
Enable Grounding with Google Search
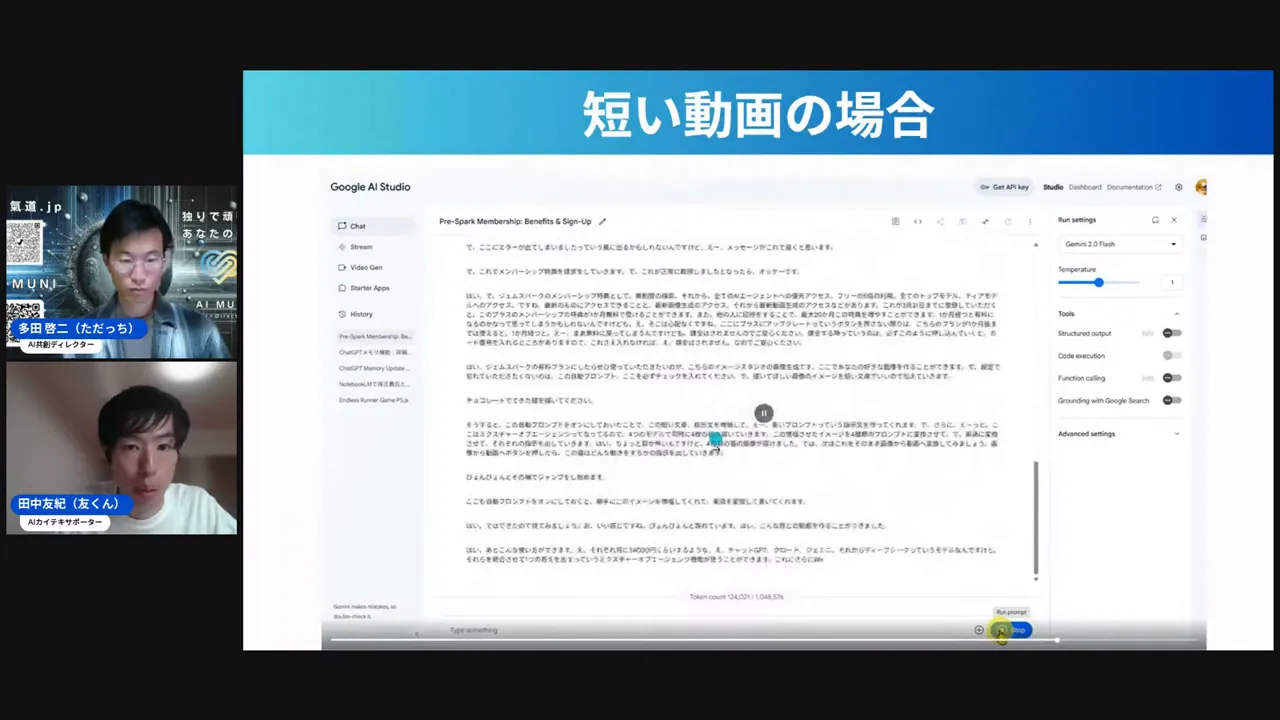pyautogui.click(x=1171, y=400)
